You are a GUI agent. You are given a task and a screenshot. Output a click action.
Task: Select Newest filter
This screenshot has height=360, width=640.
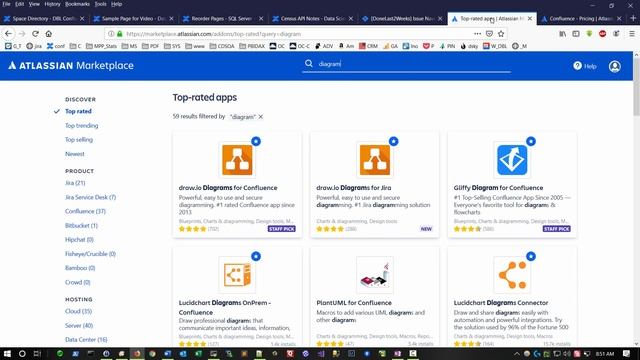(x=75, y=154)
